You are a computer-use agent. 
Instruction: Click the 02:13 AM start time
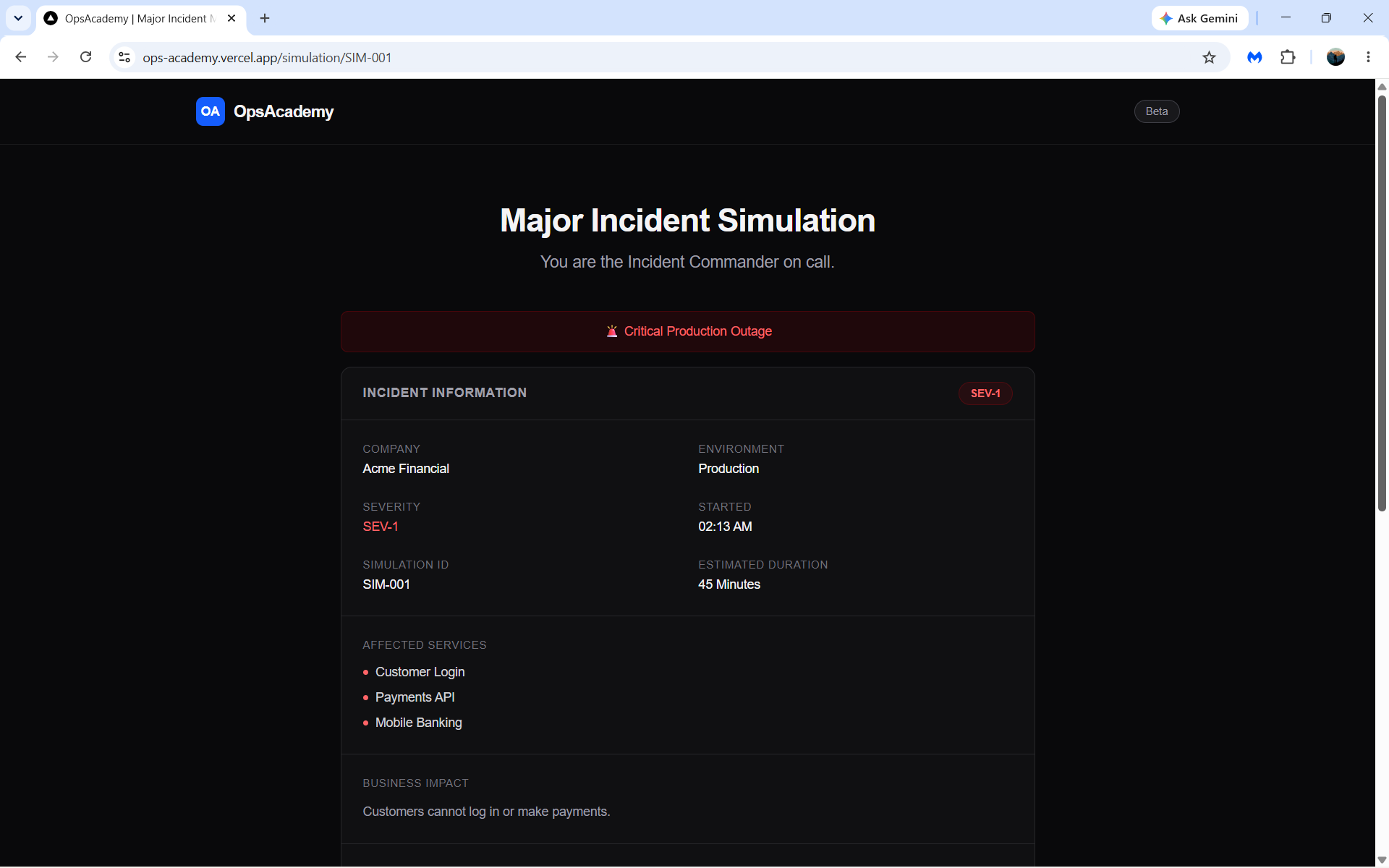[x=725, y=527]
